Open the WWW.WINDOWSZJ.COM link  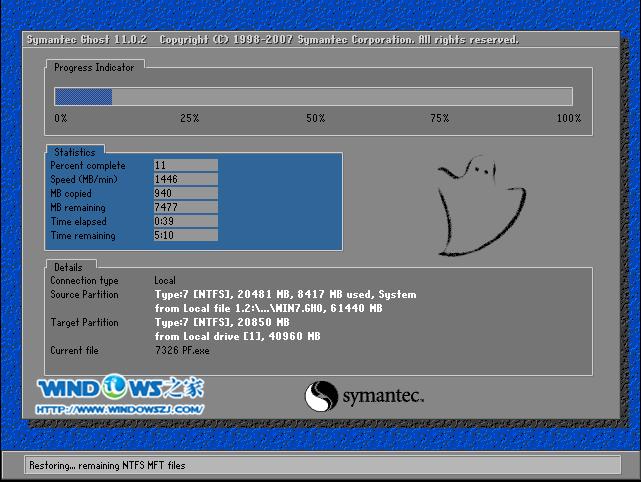pyautogui.click(x=122, y=409)
